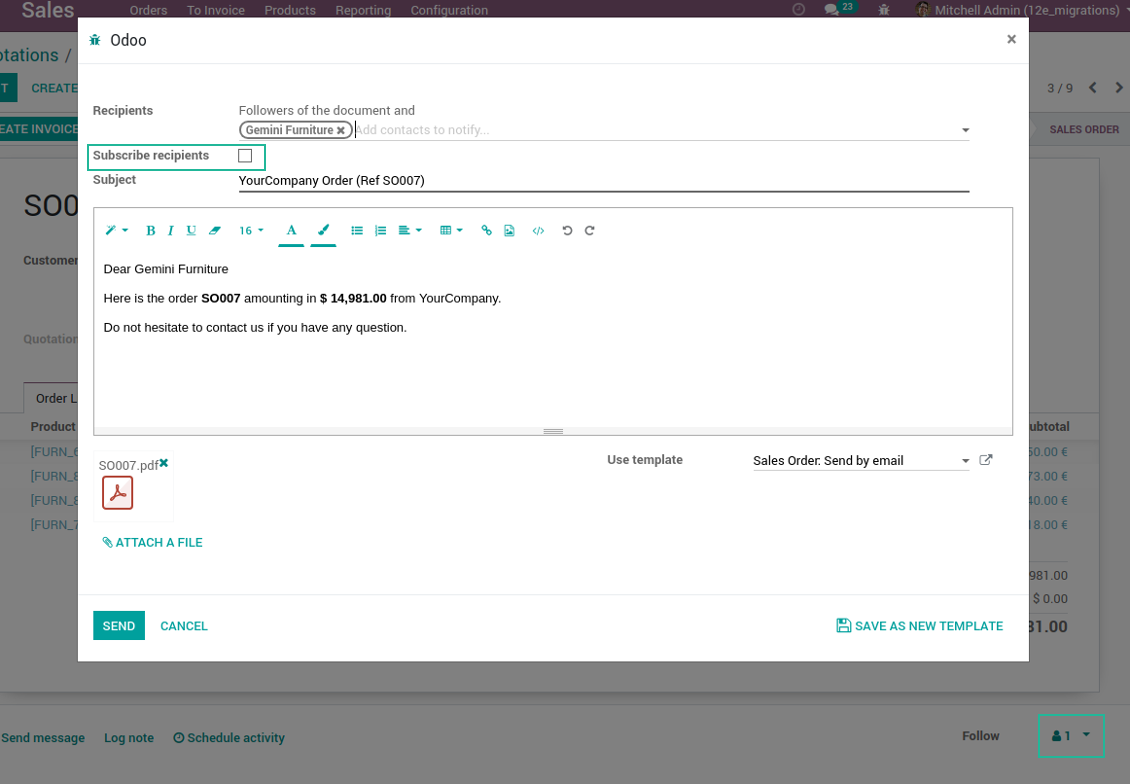This screenshot has width=1130, height=784.
Task: Click the eraser remove-format icon
Action: tap(214, 231)
